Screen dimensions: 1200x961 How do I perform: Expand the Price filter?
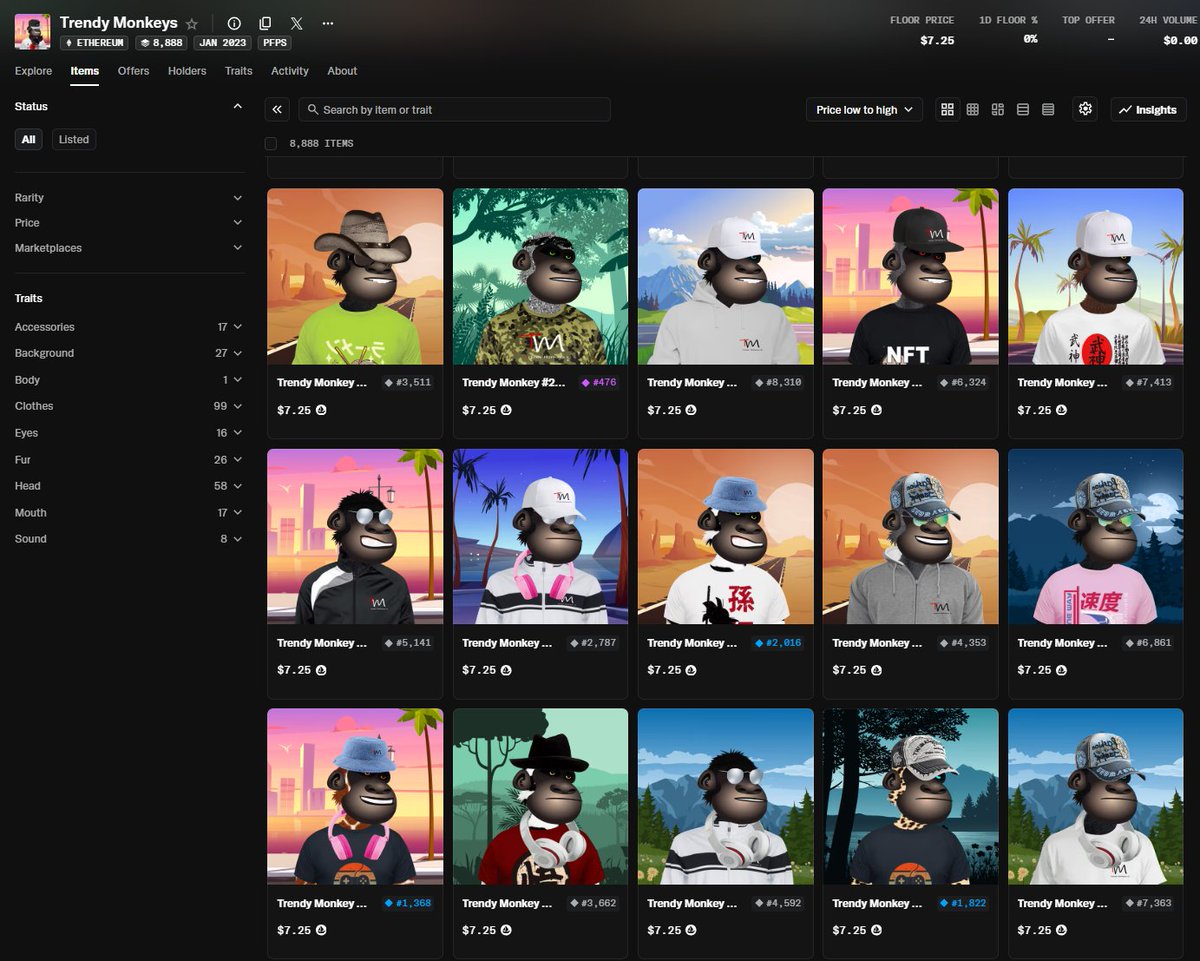coord(129,223)
